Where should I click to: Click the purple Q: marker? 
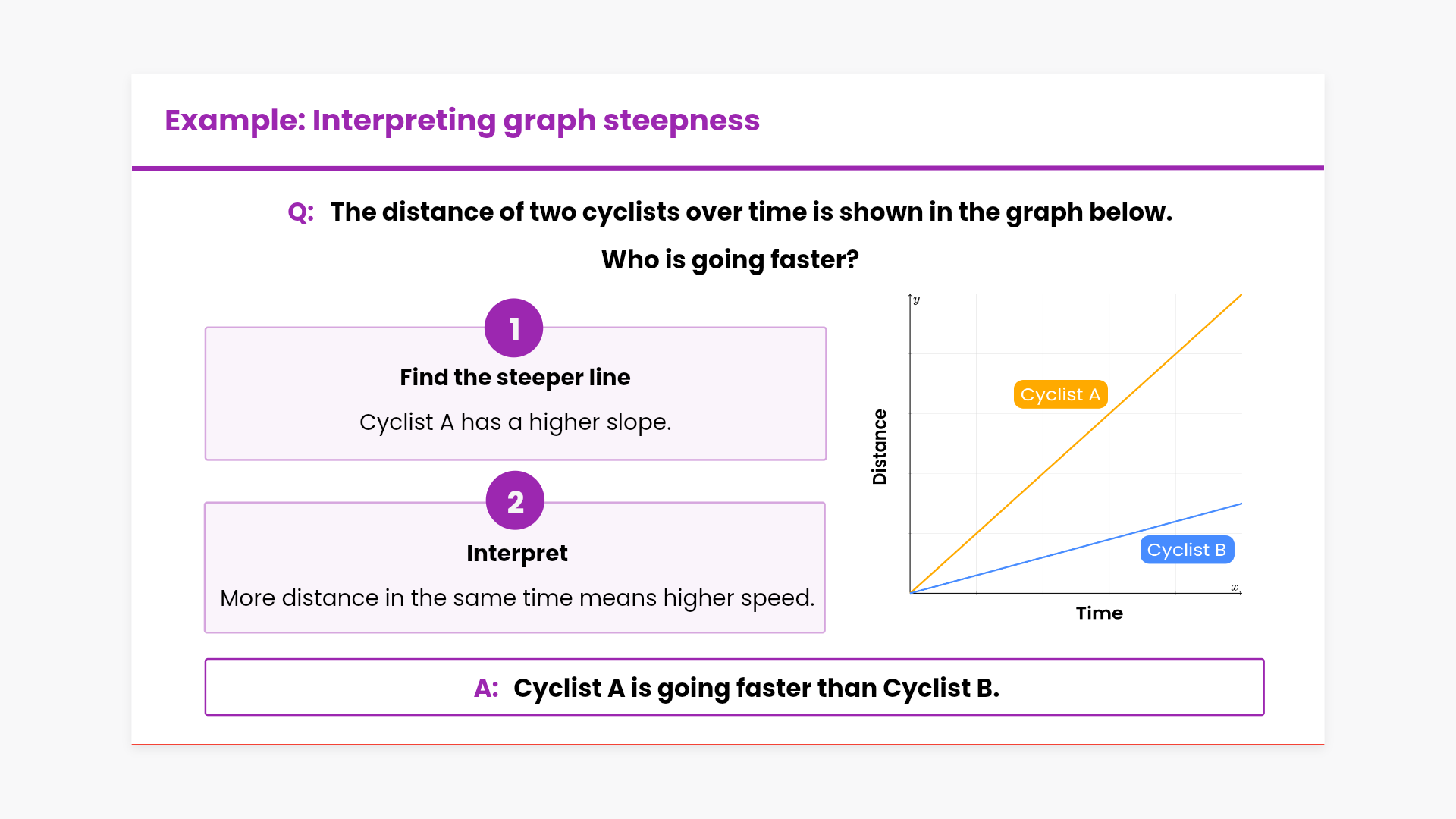pyautogui.click(x=300, y=212)
